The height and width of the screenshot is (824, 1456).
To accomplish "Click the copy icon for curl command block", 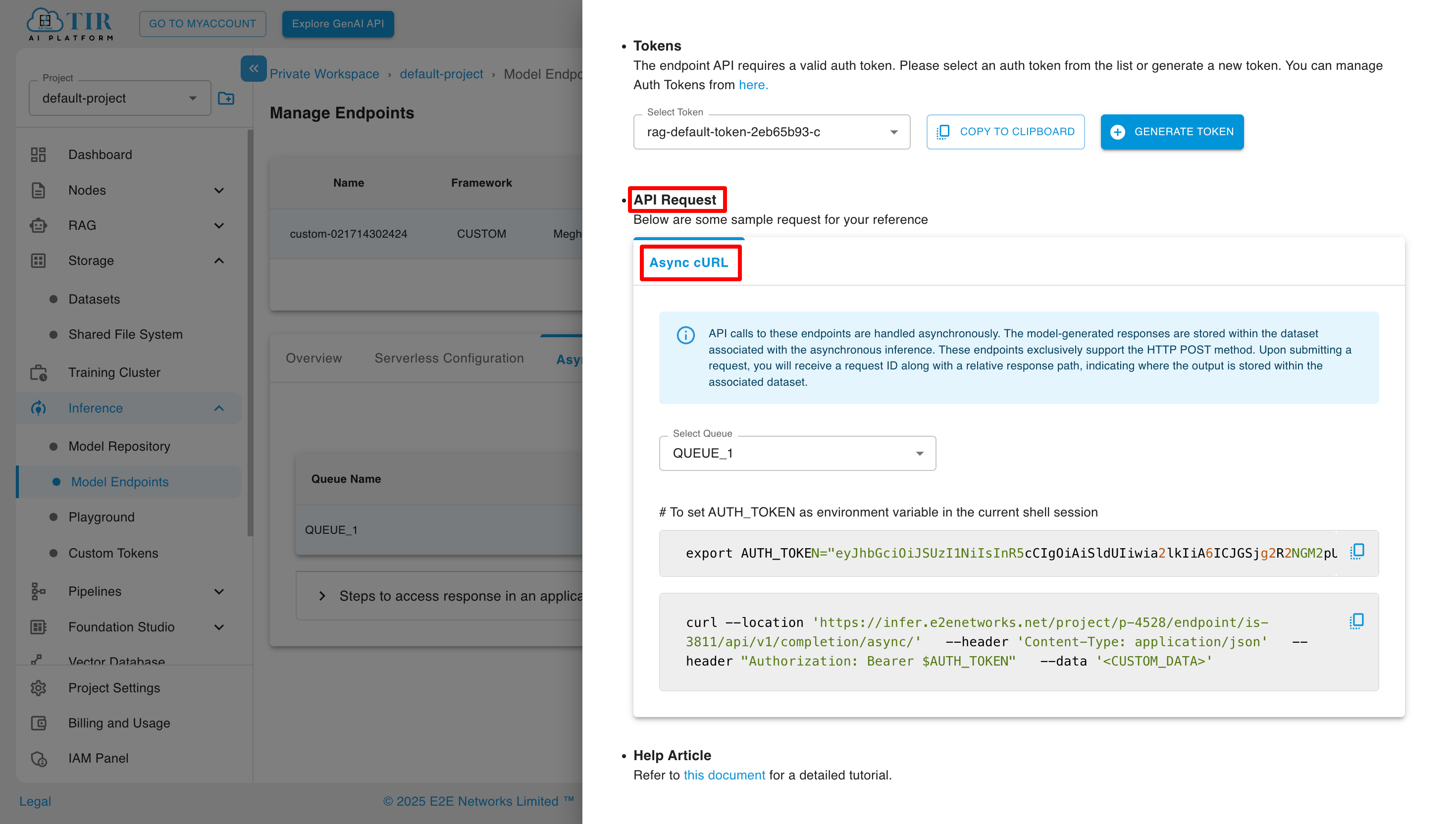I will 1357,621.
